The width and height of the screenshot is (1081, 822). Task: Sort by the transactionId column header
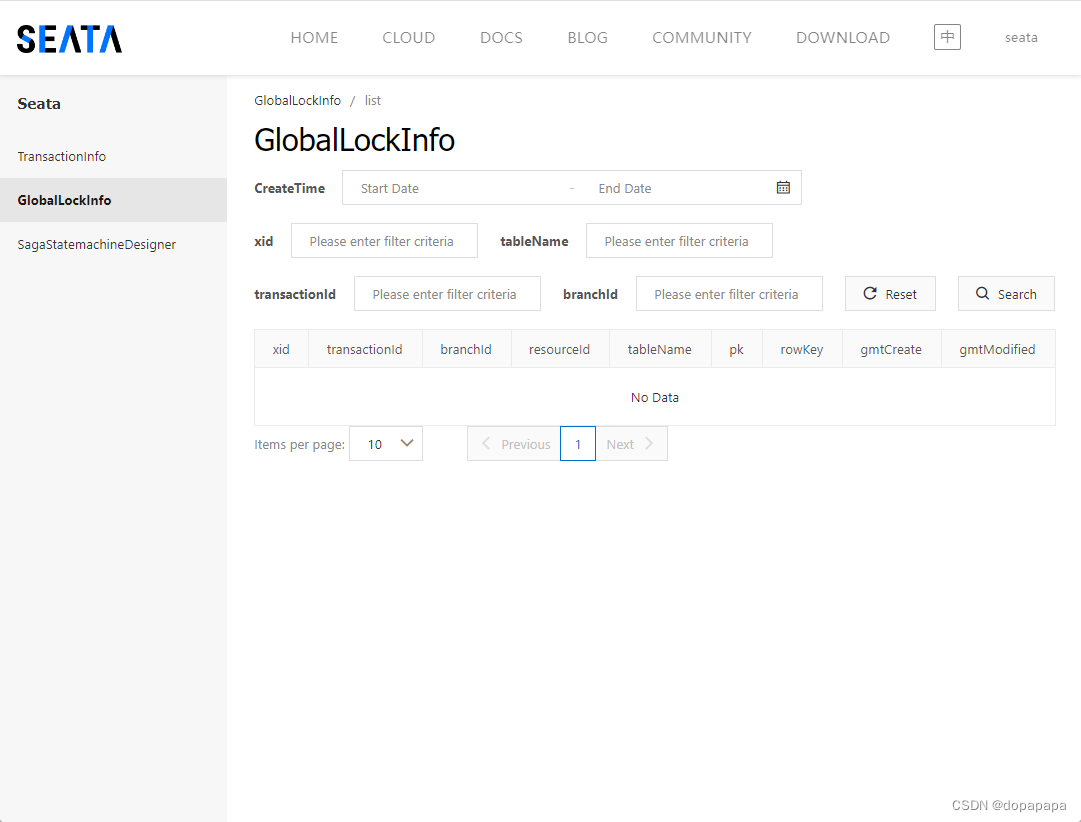(x=365, y=349)
